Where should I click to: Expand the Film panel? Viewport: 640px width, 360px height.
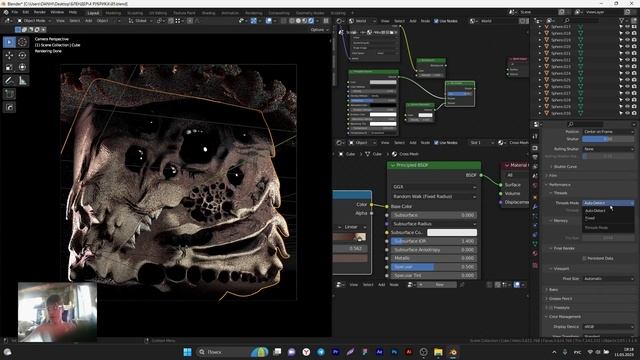click(553, 176)
